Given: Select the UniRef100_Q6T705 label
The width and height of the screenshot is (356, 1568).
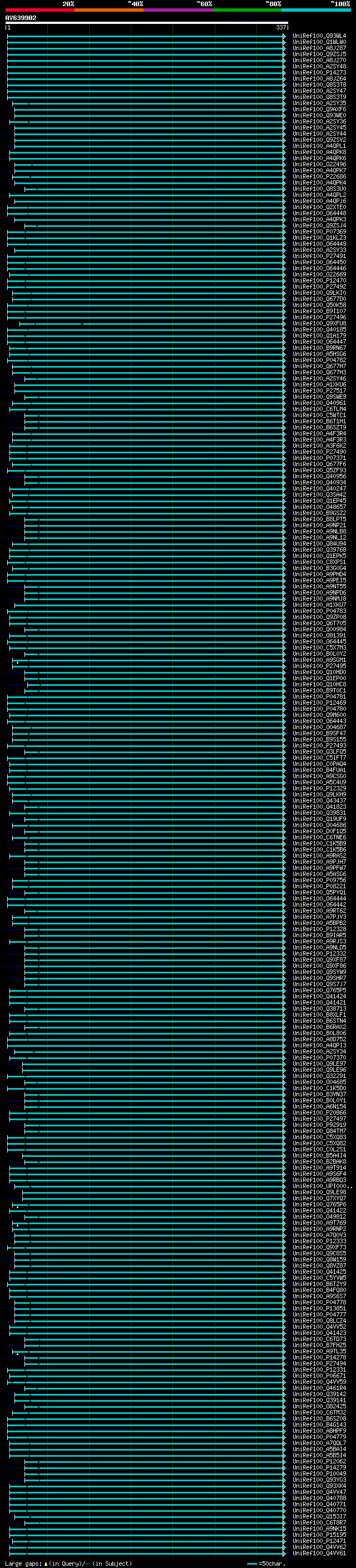Looking at the screenshot, I should 319,624.
